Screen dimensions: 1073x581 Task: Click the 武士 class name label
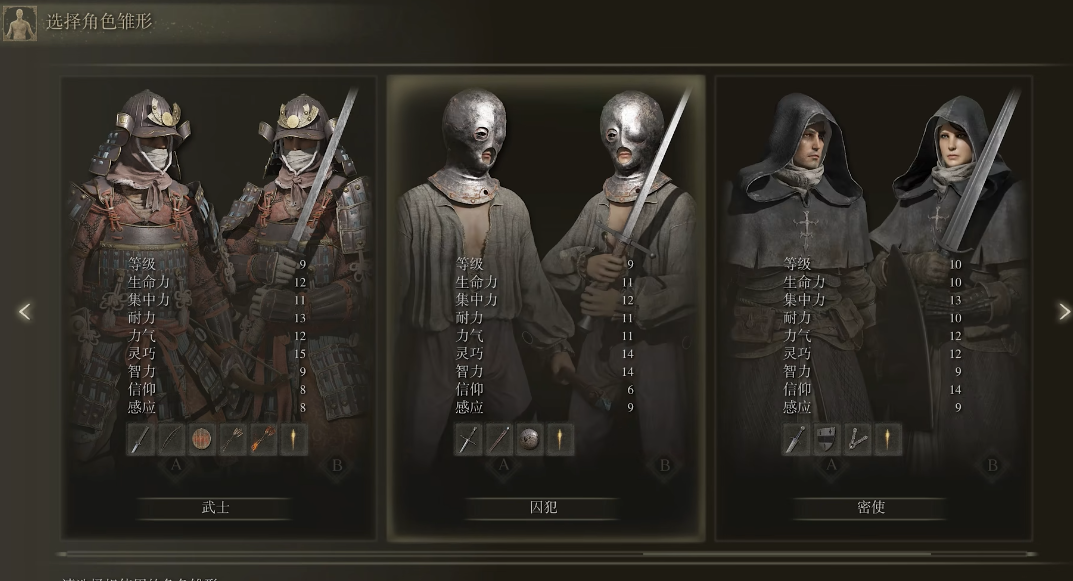216,508
